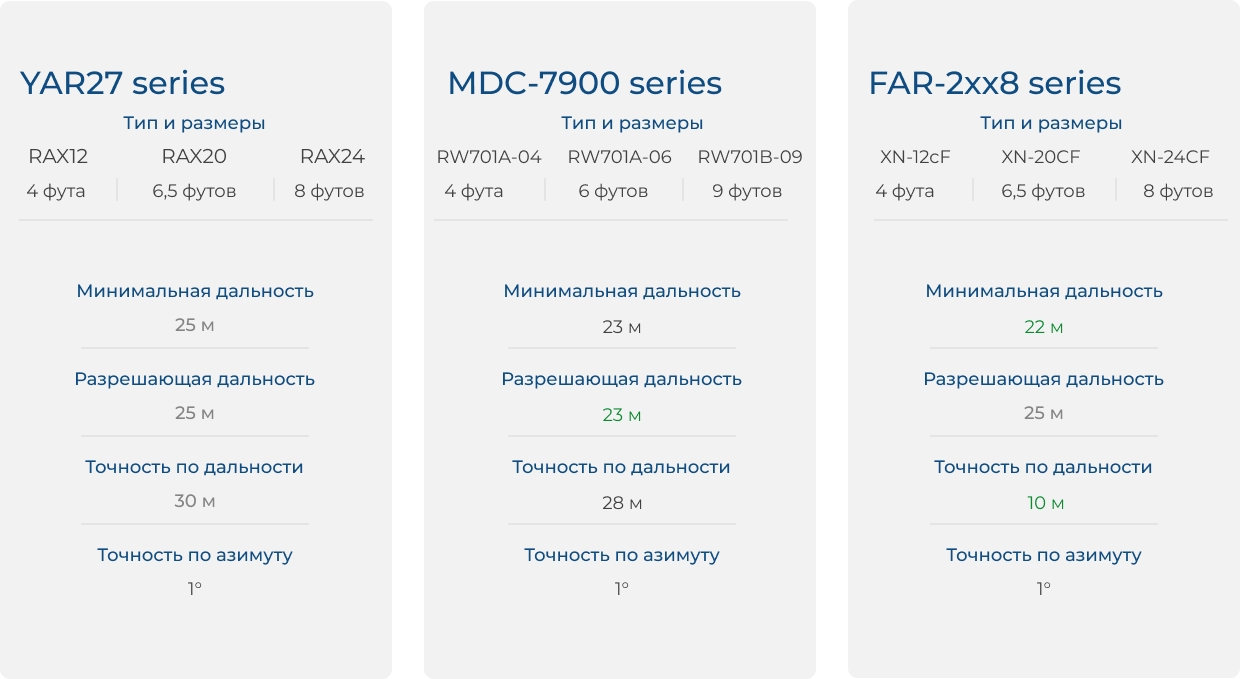Click the green 23 м resolution value
Viewport: 1240px width, 679px height.
(x=621, y=415)
